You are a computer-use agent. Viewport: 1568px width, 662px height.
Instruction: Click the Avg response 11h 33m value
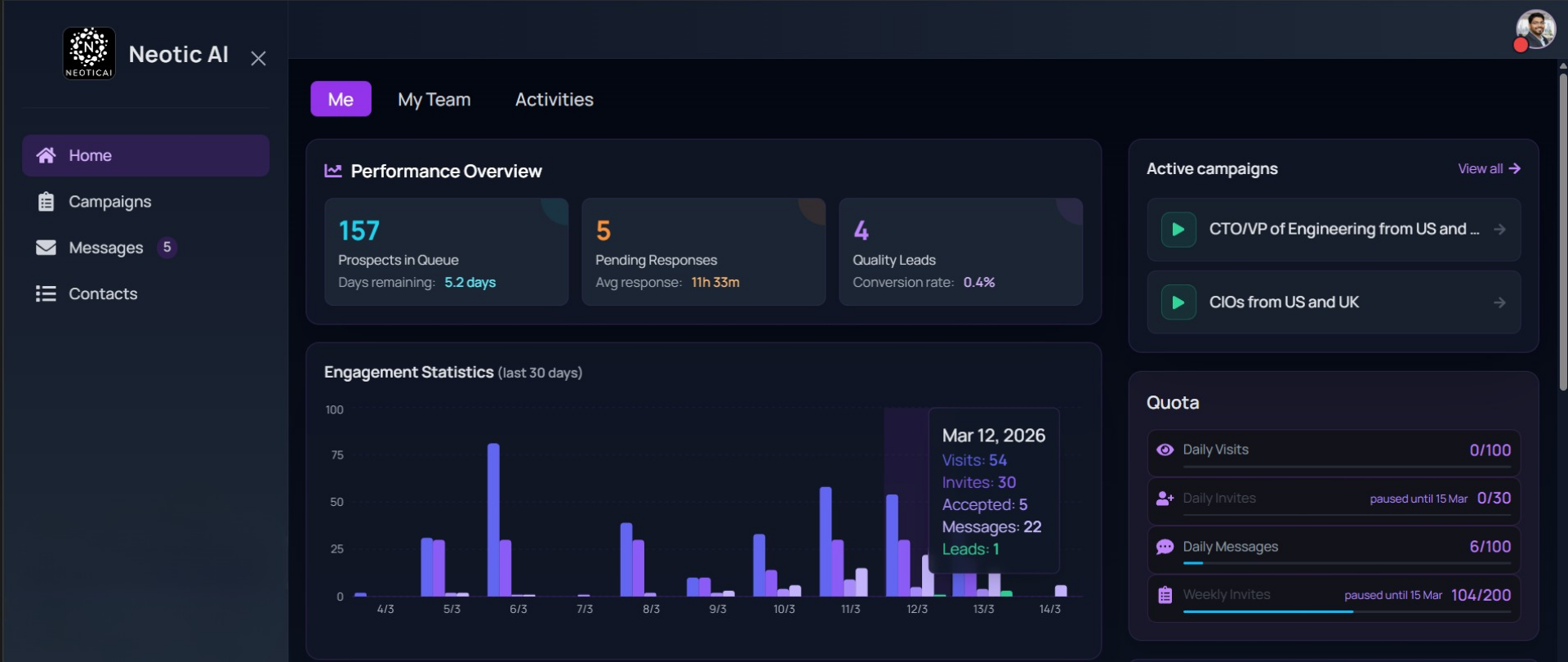(715, 282)
